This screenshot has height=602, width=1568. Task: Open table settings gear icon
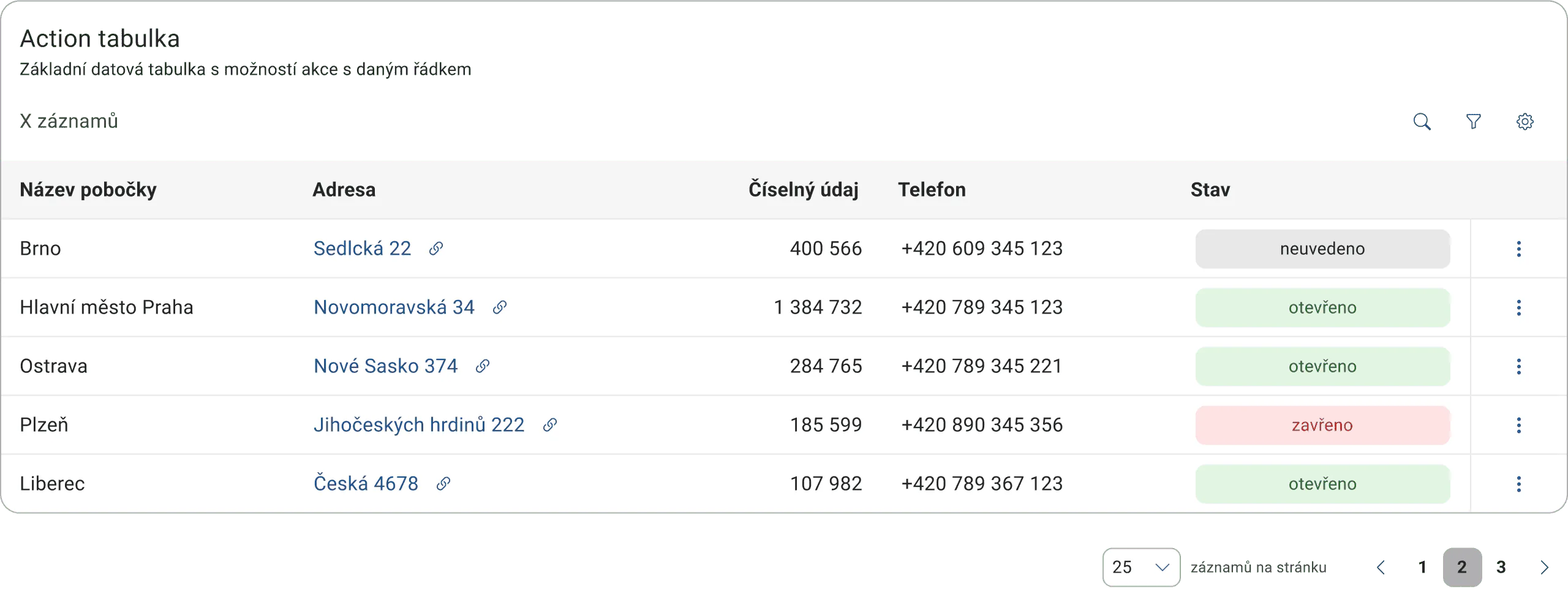(1525, 121)
